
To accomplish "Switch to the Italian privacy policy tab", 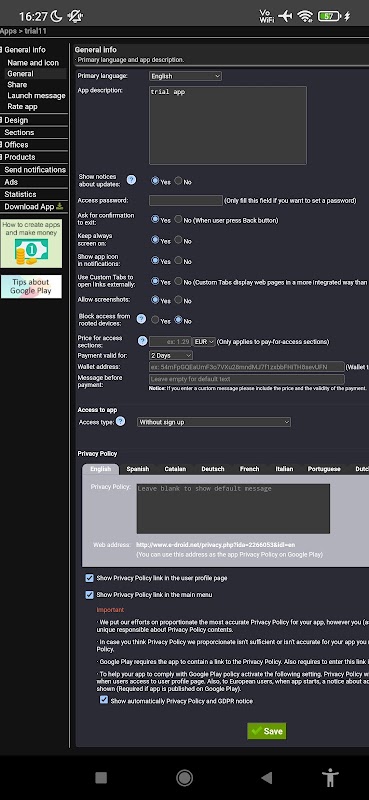I will tap(284, 469).
